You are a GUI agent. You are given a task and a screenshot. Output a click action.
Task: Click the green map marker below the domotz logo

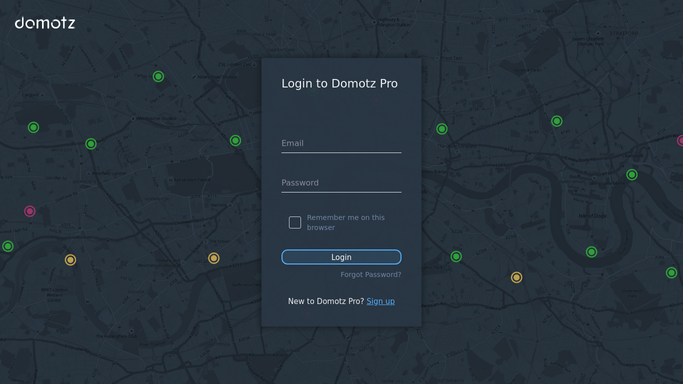(x=34, y=128)
